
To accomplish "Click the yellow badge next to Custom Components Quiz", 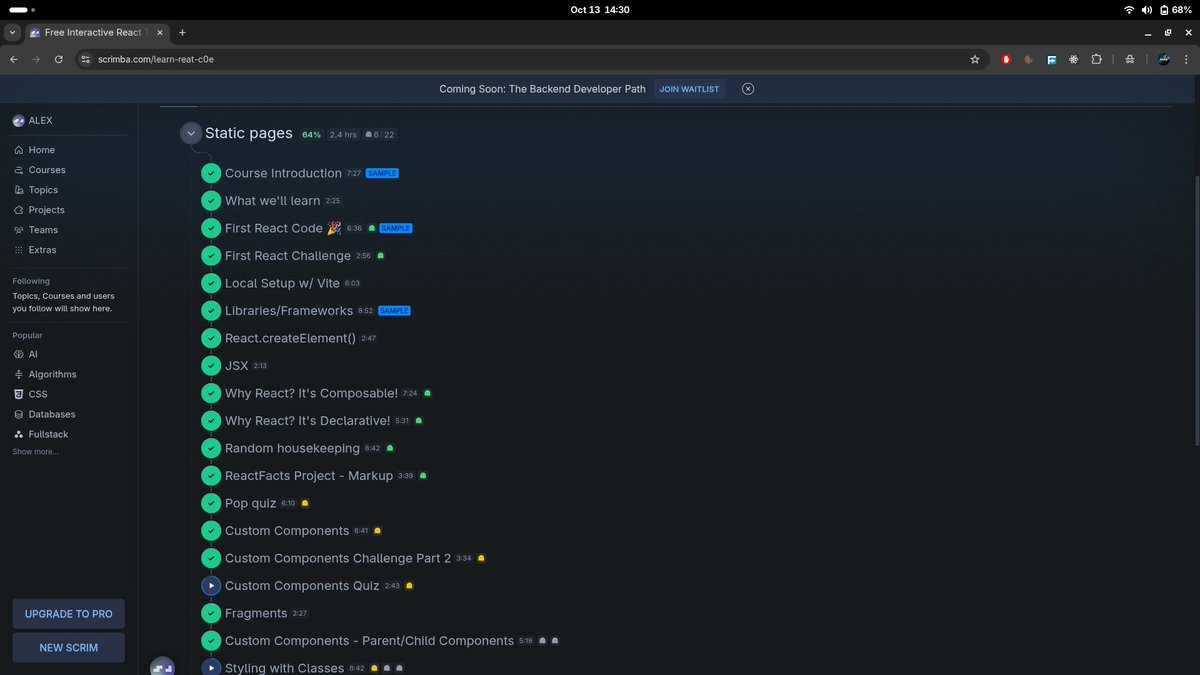I will coord(409,586).
